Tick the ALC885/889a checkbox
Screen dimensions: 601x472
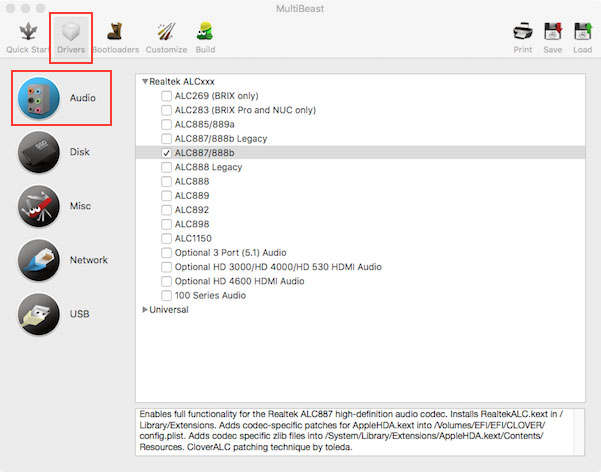(x=166, y=124)
